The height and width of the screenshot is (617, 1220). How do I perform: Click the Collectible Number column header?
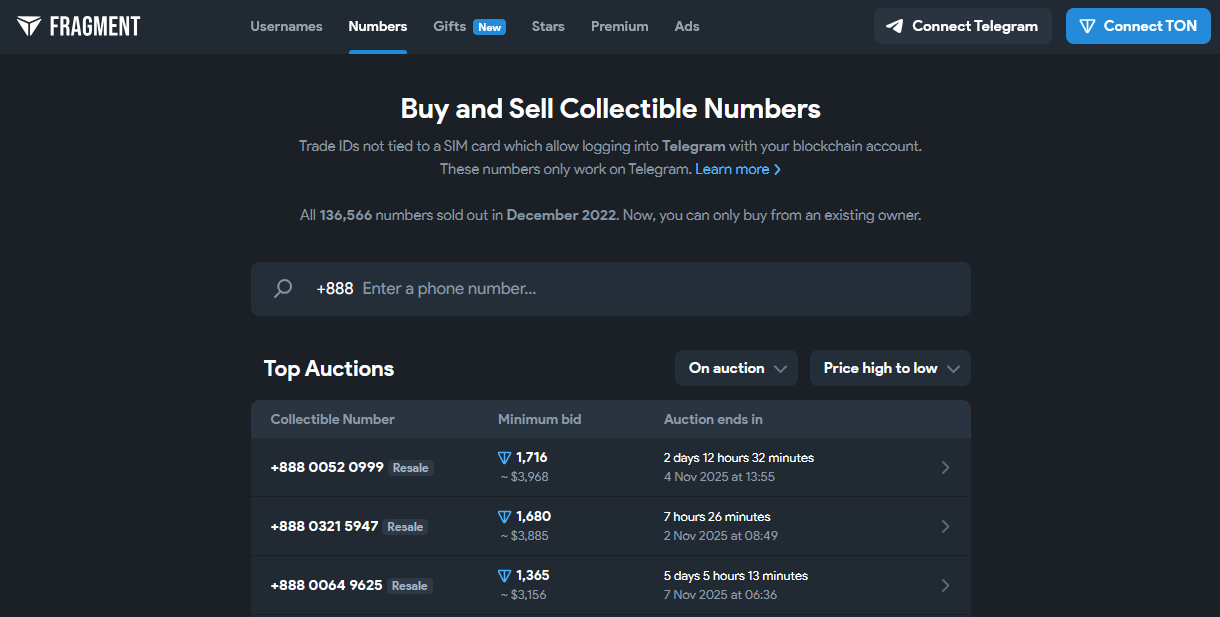332,419
